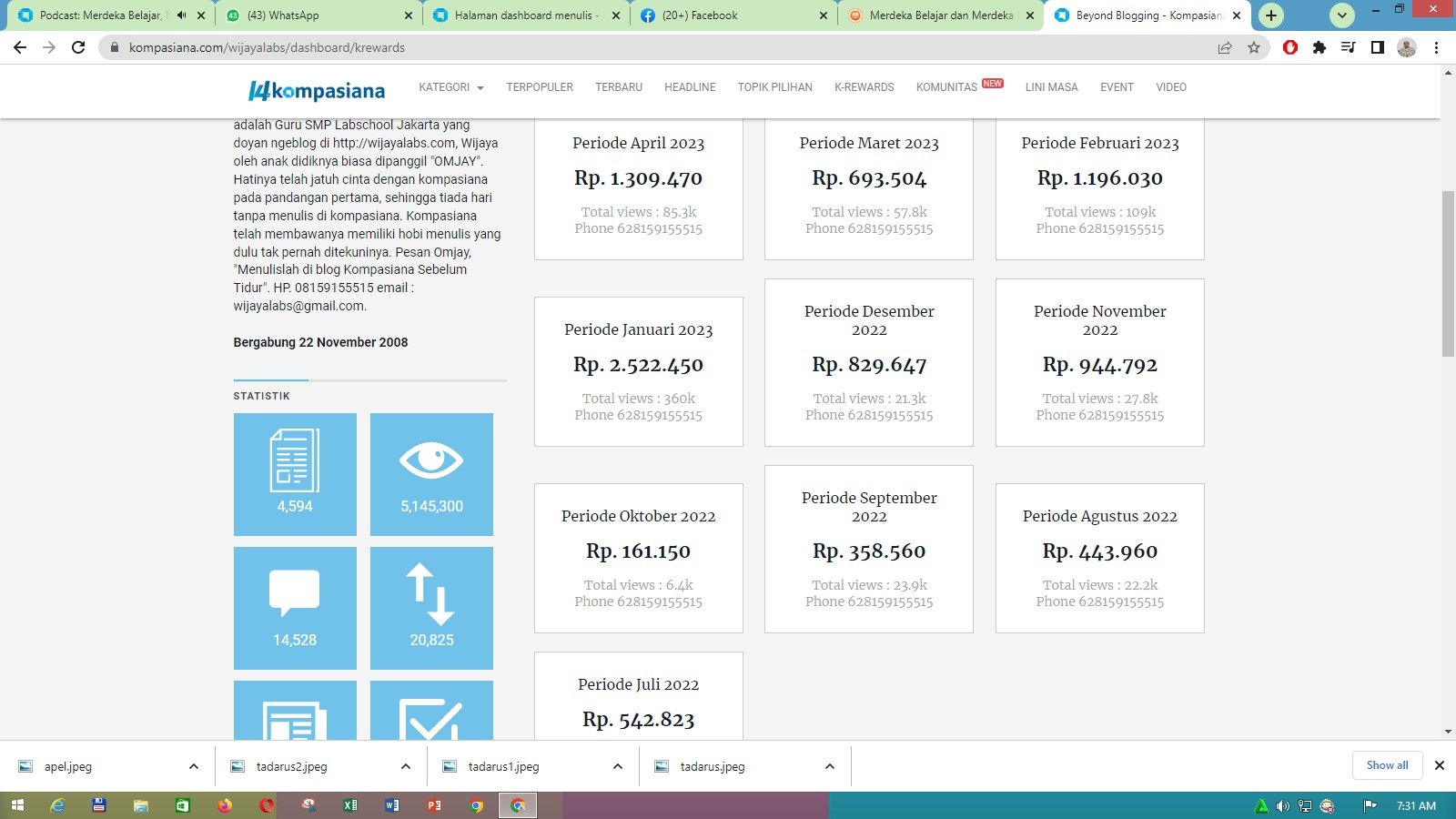
Task: Click the eye icon views statistic tile
Action: (x=431, y=474)
